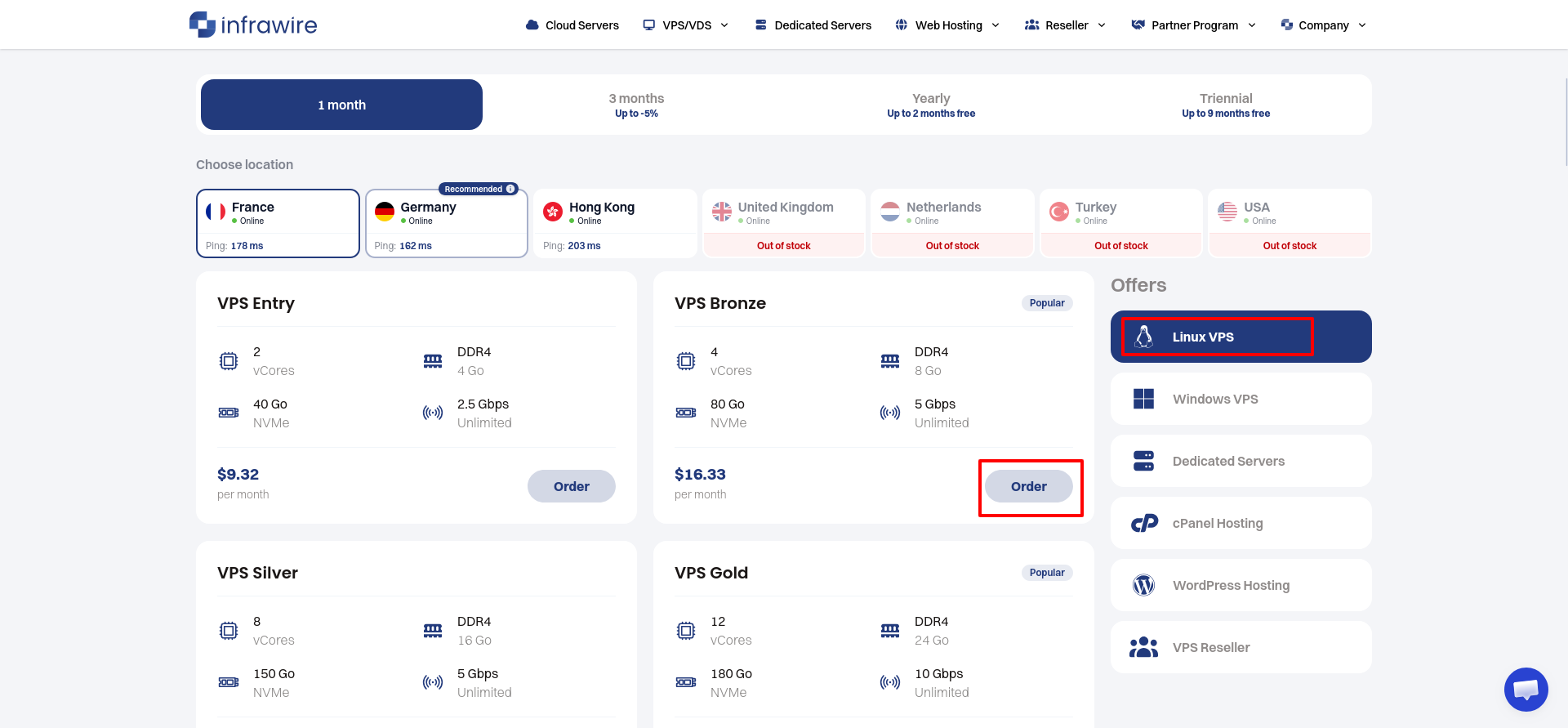Click the Linux penguin icon
The width and height of the screenshot is (1568, 728).
(x=1144, y=337)
